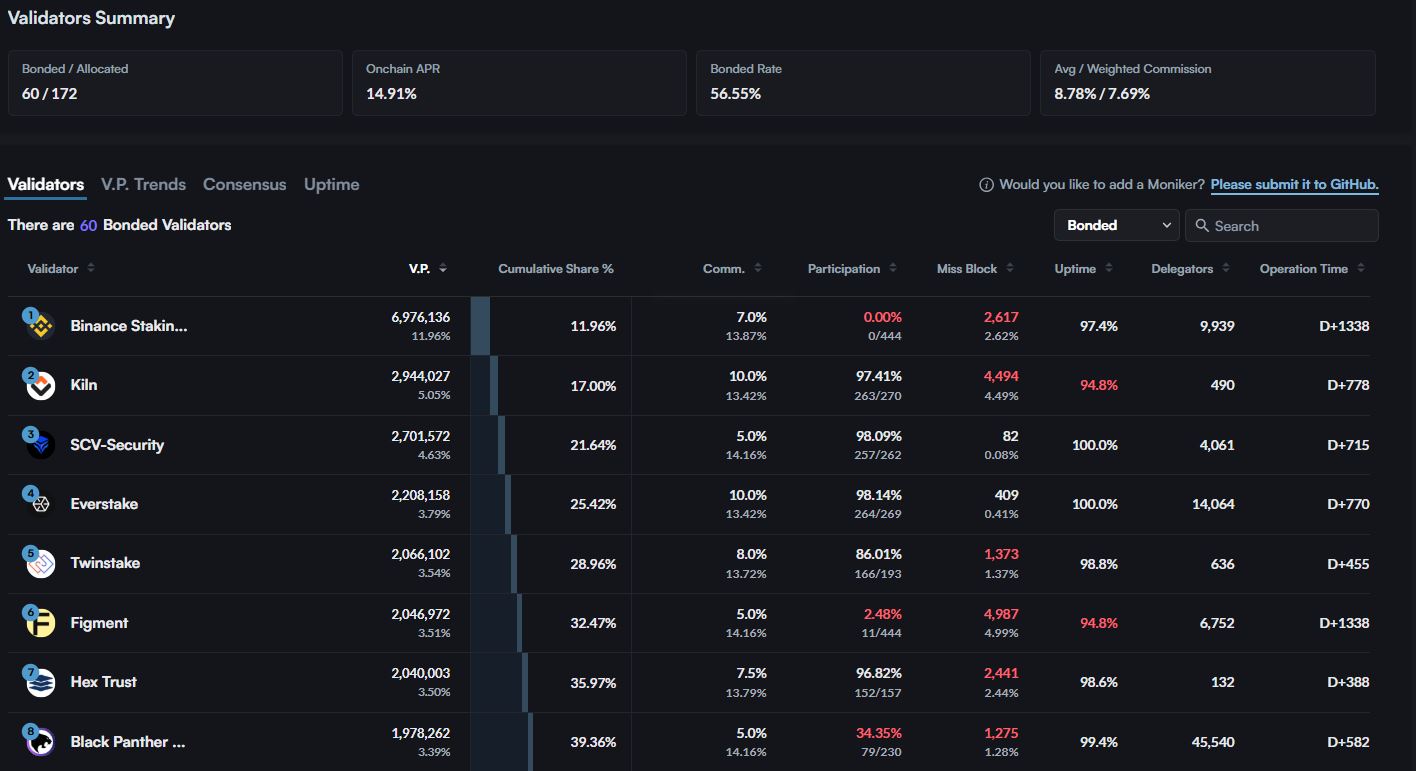Click the Everstake validator logo
Viewport: 1416px width, 771px height.
[x=41, y=504]
